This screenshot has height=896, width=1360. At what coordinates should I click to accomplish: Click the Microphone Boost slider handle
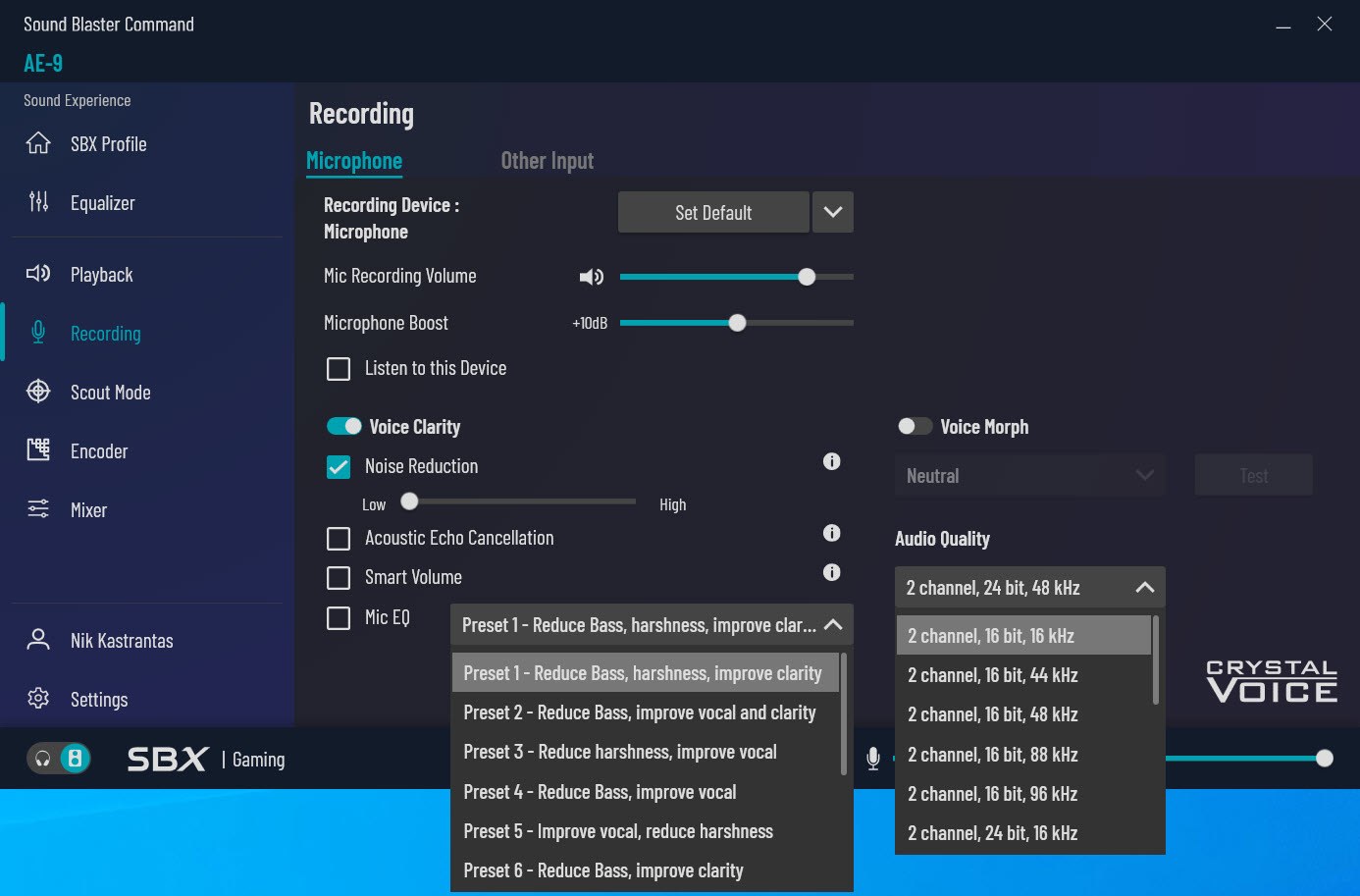point(738,323)
